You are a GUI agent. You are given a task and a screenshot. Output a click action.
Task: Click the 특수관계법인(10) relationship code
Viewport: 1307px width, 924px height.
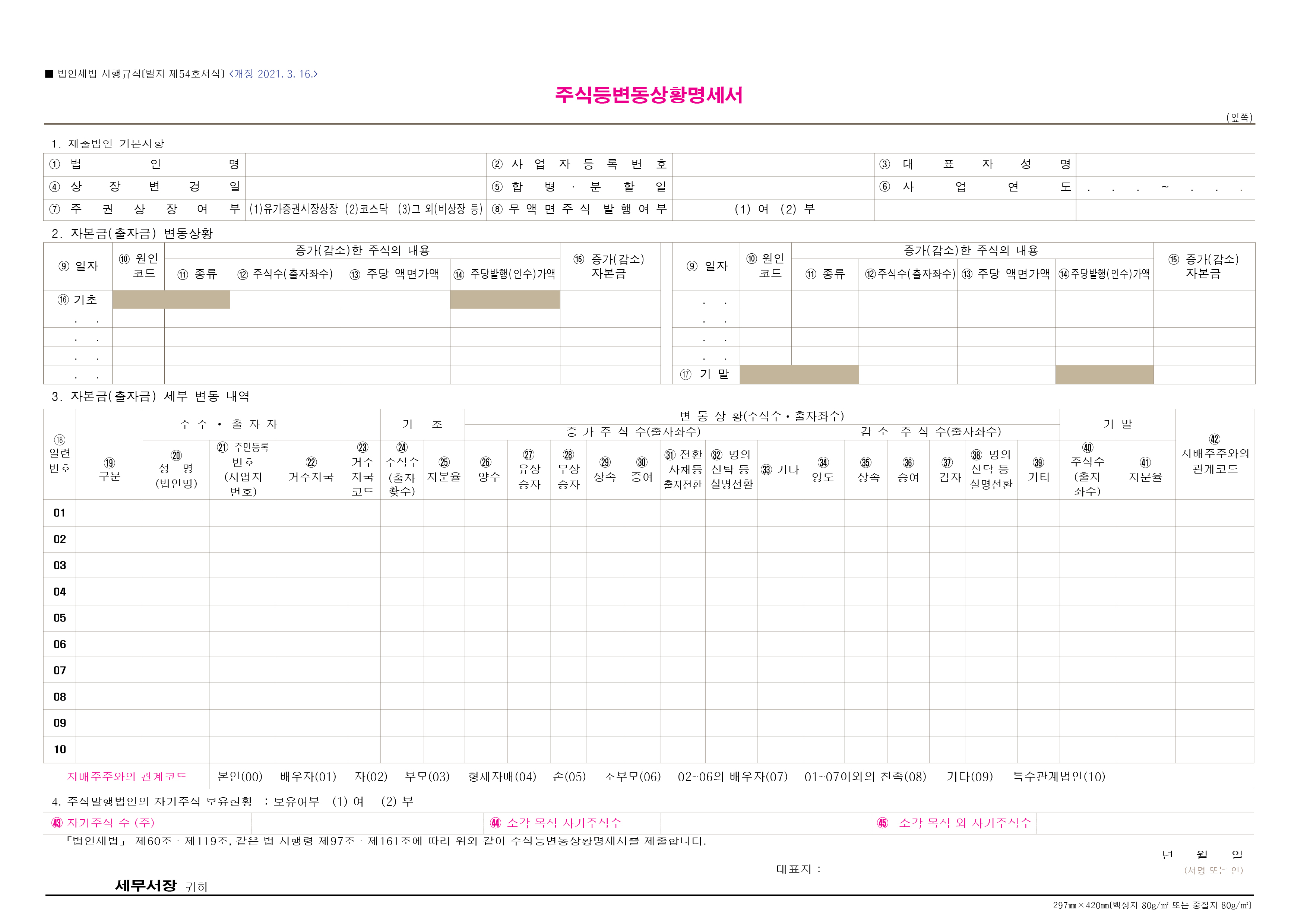[1059, 776]
